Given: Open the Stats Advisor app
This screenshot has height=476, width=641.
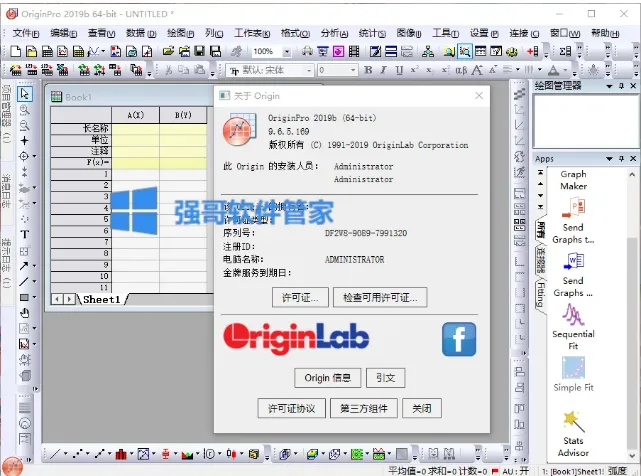Looking at the screenshot, I should 573,434.
